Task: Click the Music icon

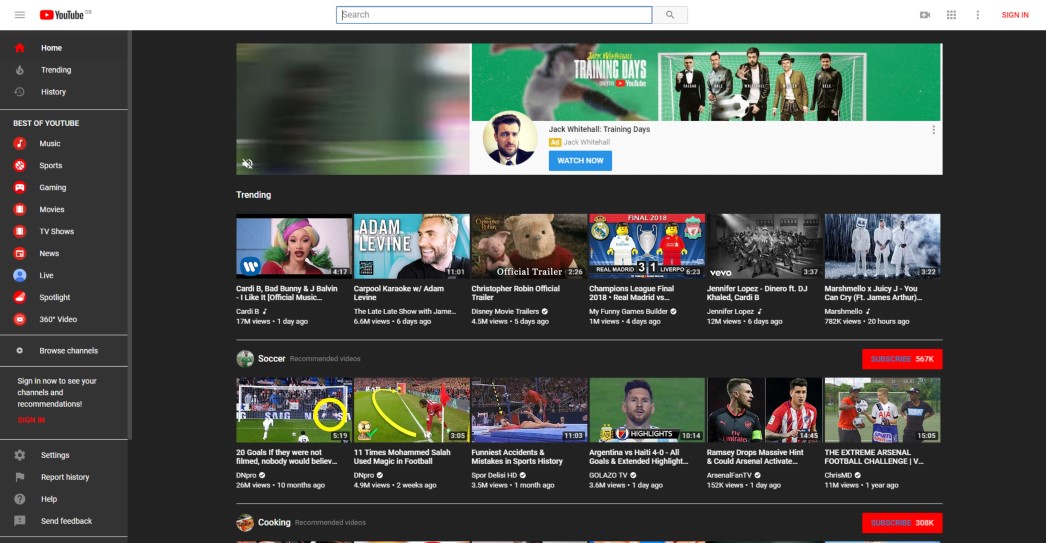Action: coord(20,143)
